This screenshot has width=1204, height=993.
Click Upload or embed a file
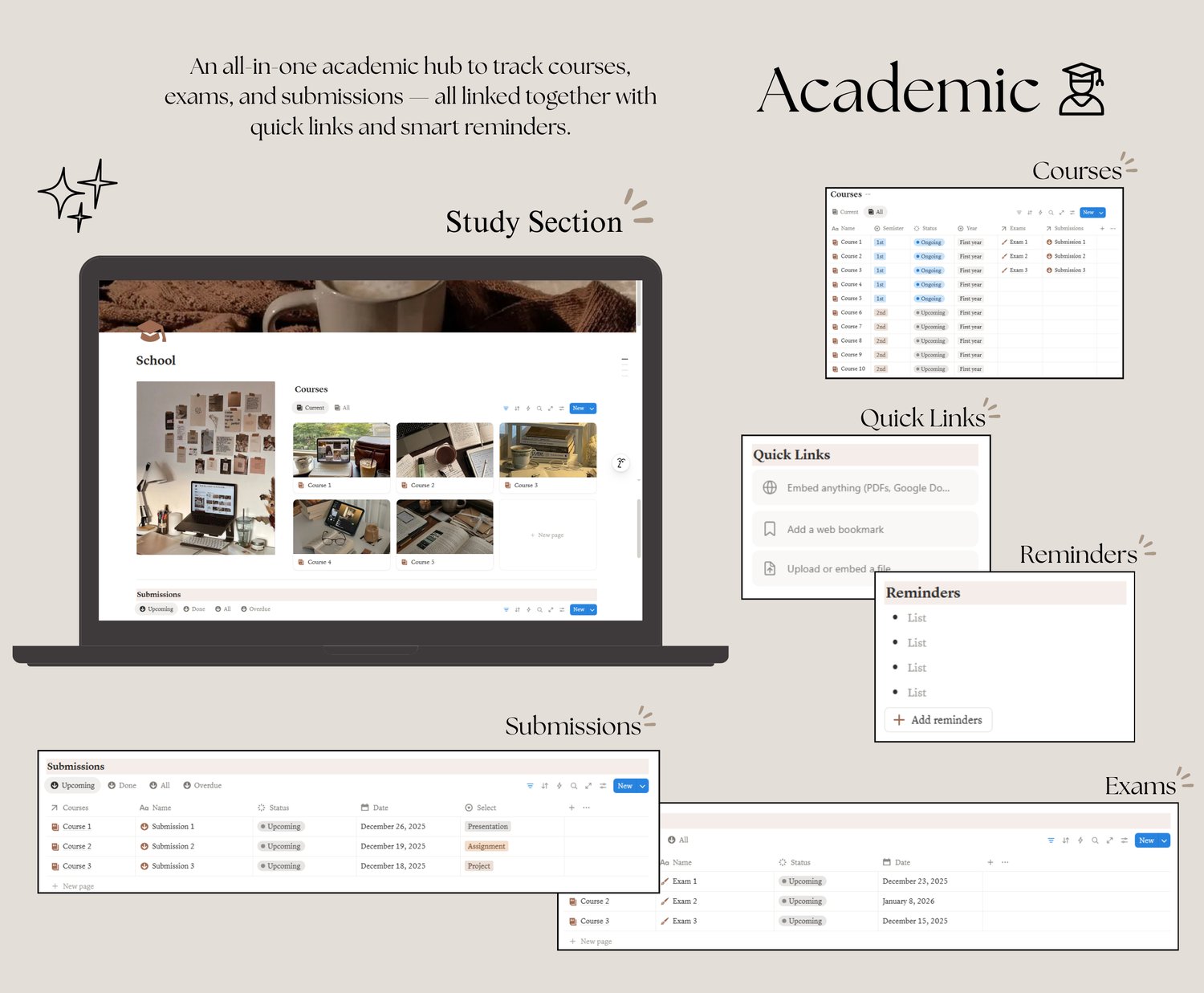tap(865, 568)
